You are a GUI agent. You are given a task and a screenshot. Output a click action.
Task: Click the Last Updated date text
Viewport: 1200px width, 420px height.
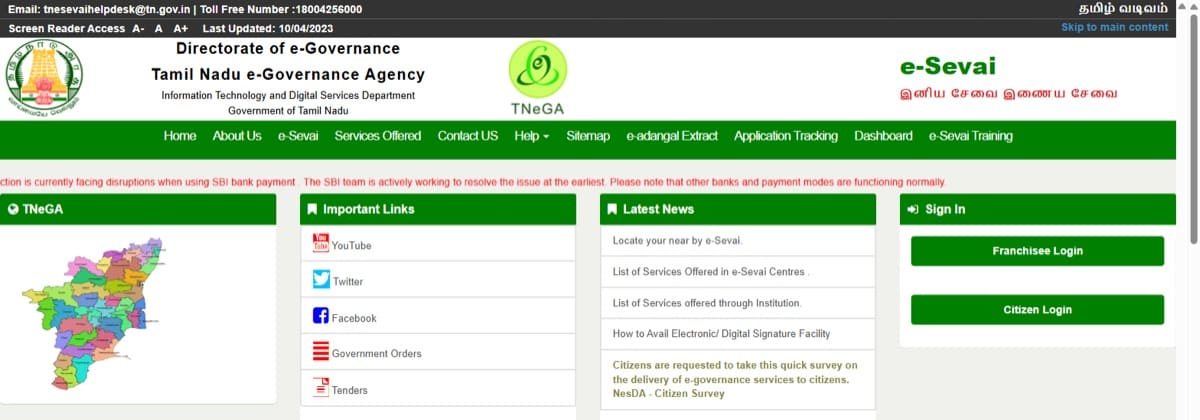270,28
